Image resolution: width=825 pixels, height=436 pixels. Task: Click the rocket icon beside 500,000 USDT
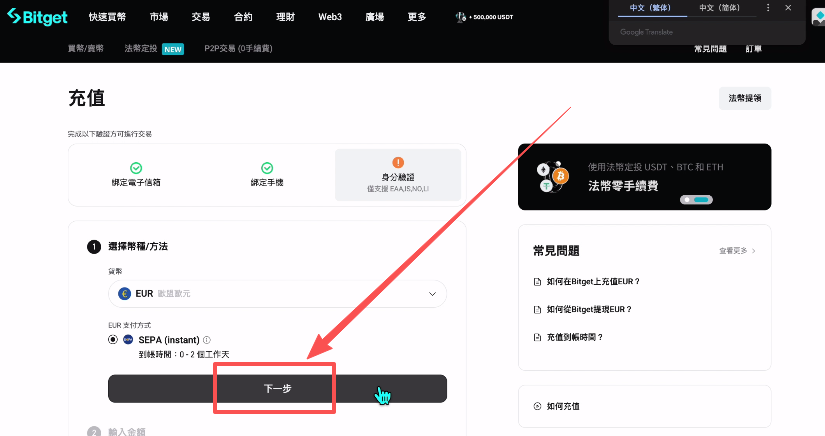click(459, 17)
